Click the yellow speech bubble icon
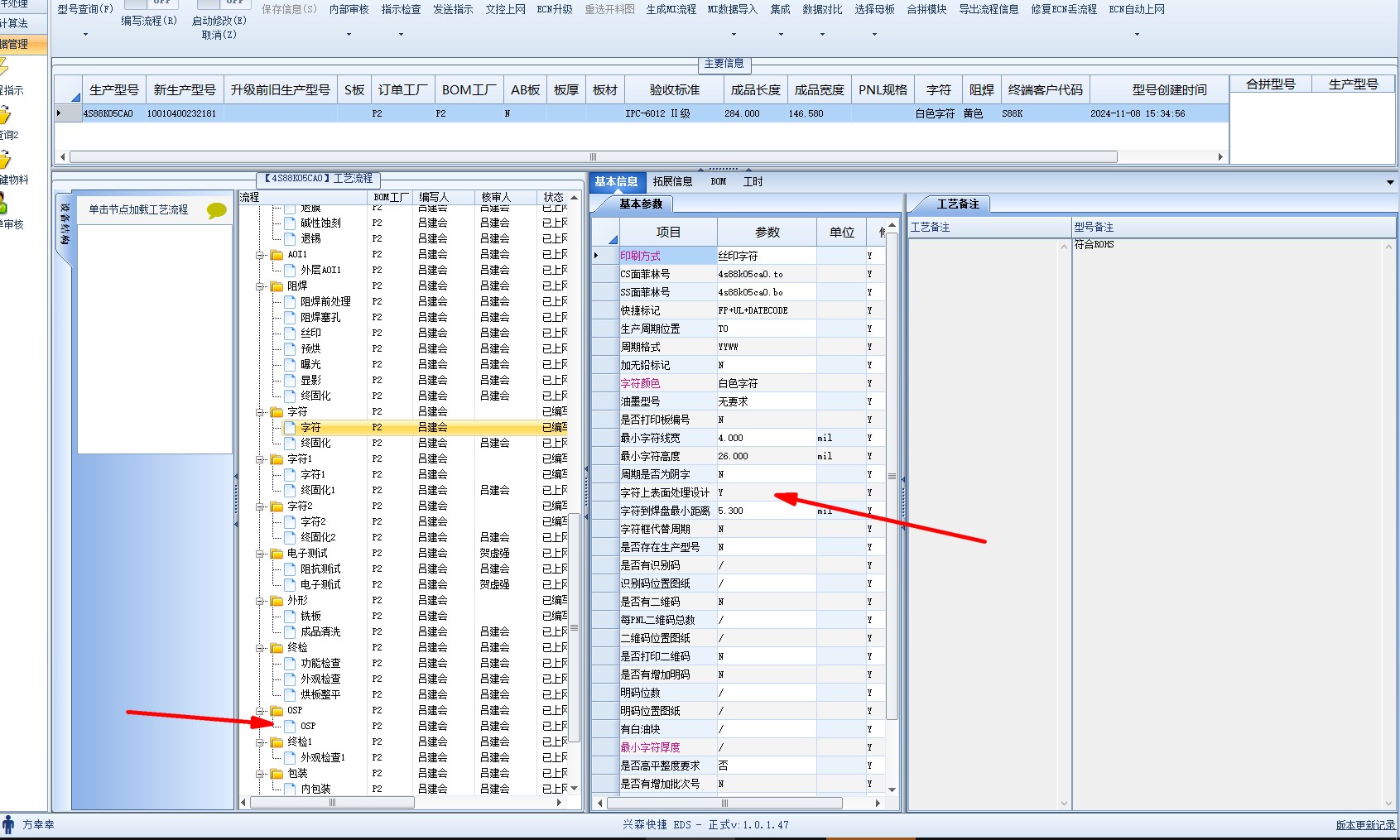 pos(217,210)
